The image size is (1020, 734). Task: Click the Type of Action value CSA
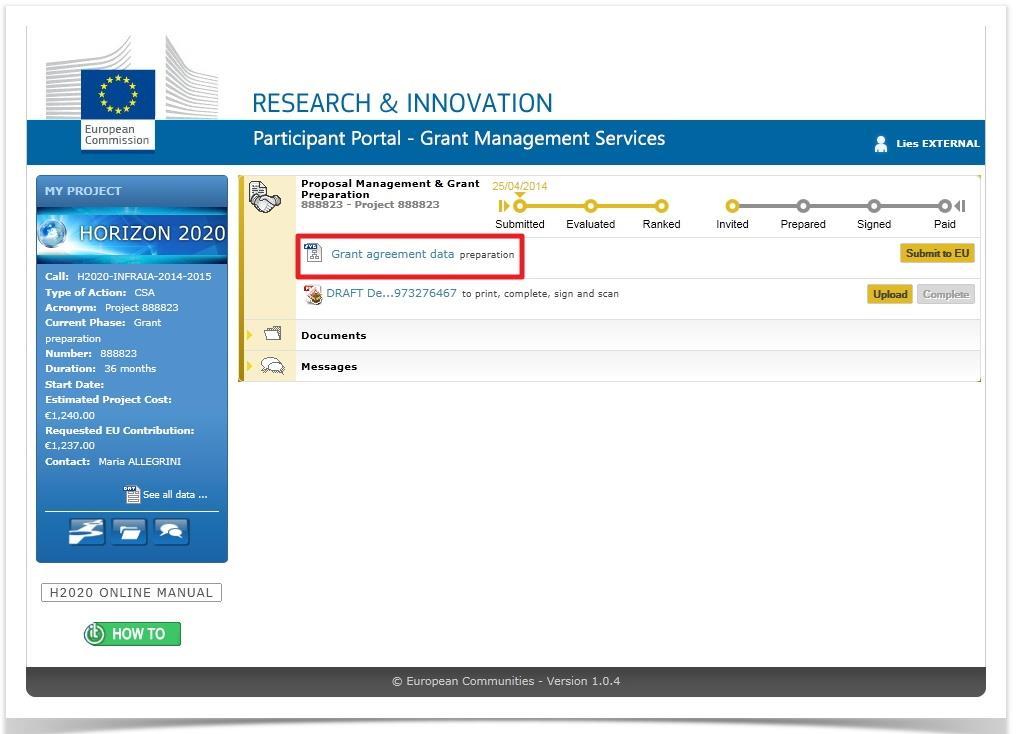point(144,292)
